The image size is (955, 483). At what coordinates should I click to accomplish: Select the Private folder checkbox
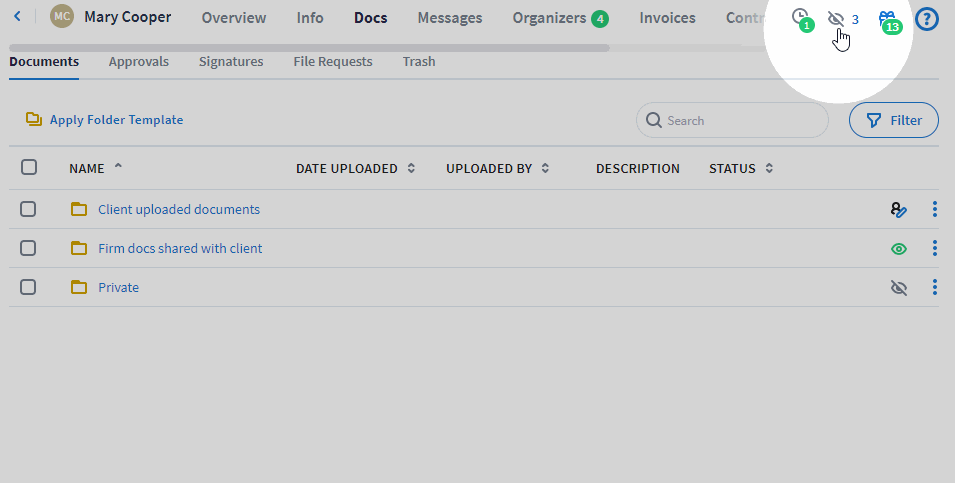(x=28, y=287)
